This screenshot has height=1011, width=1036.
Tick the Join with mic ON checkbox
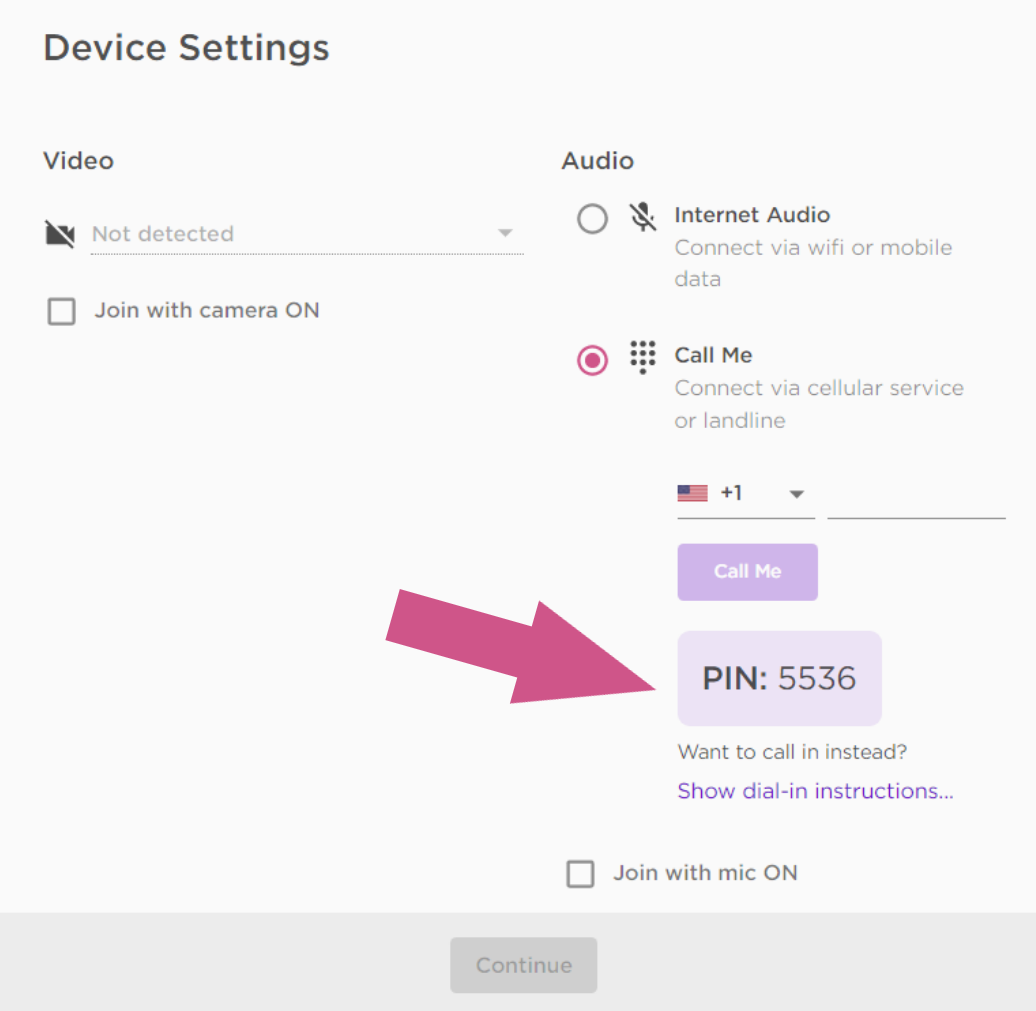click(x=580, y=874)
